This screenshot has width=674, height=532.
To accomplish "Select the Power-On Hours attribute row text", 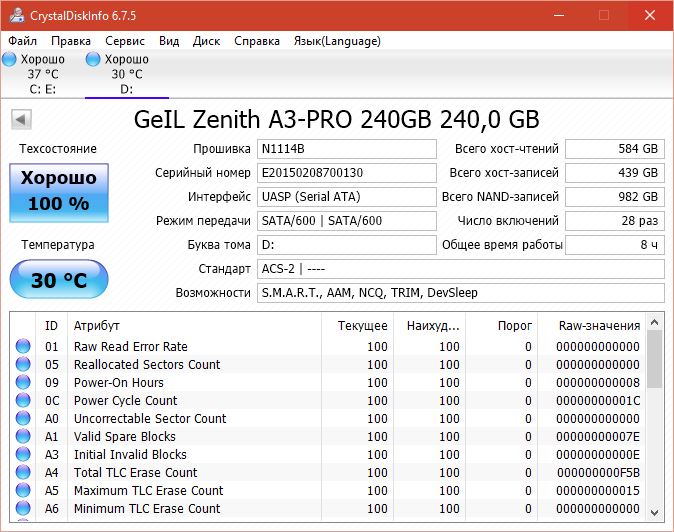I will 119,382.
